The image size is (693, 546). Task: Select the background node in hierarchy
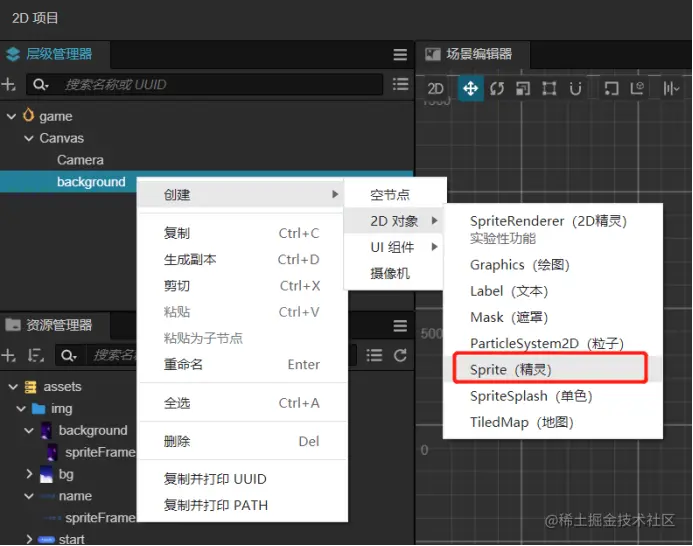(x=91, y=182)
